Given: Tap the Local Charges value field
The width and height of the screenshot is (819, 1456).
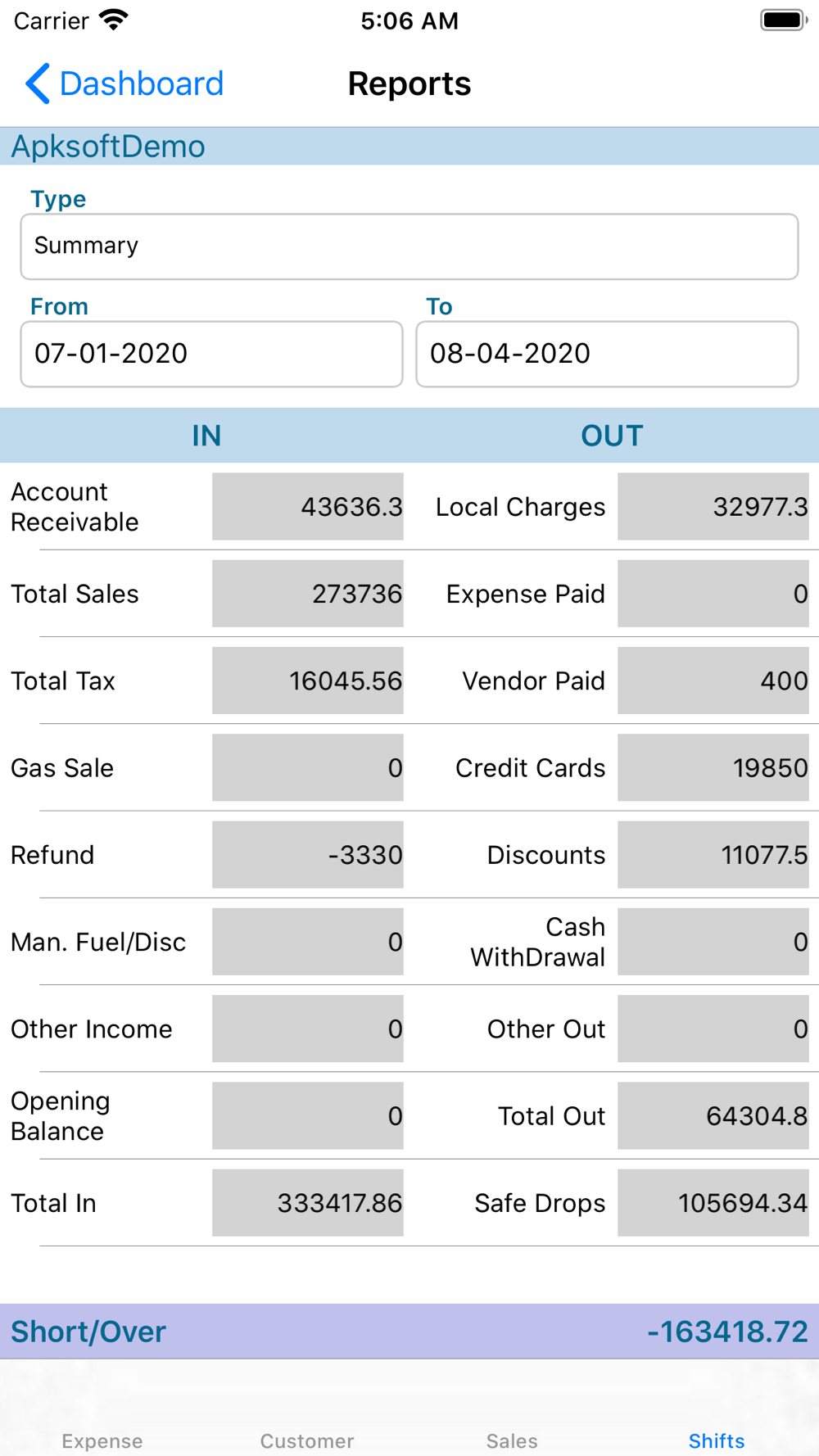Looking at the screenshot, I should (x=713, y=506).
